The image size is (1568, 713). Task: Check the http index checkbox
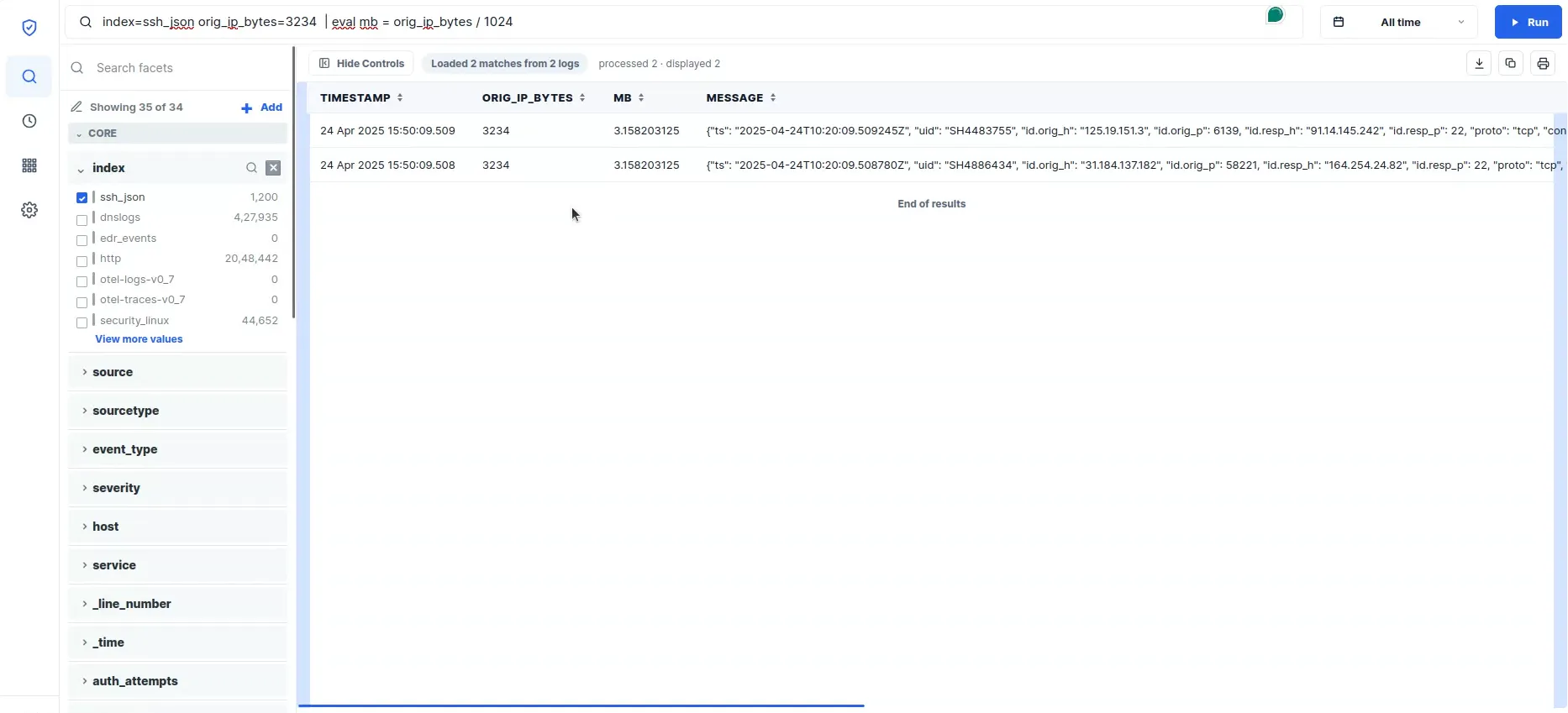(82, 261)
